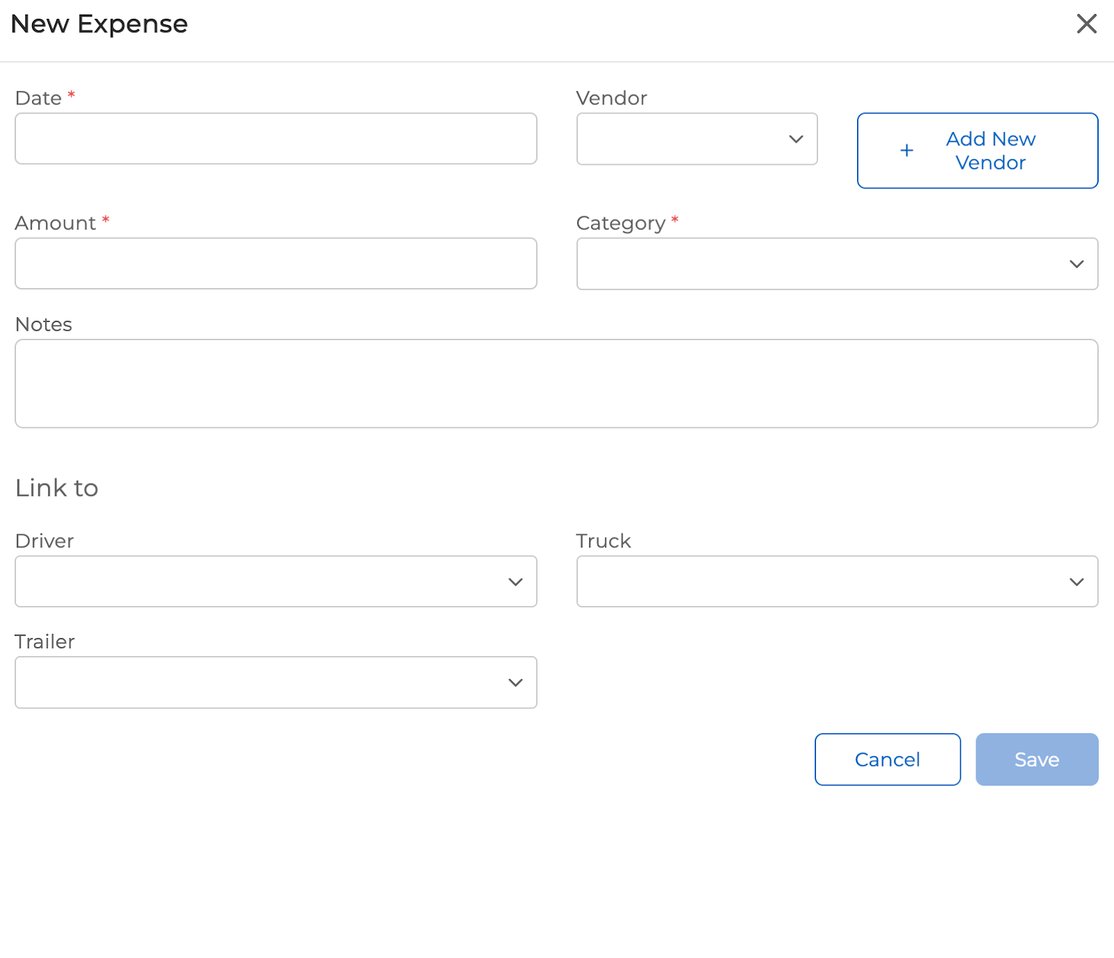Open the Category selection dropdown
The image size is (1114, 958).
coord(837,263)
